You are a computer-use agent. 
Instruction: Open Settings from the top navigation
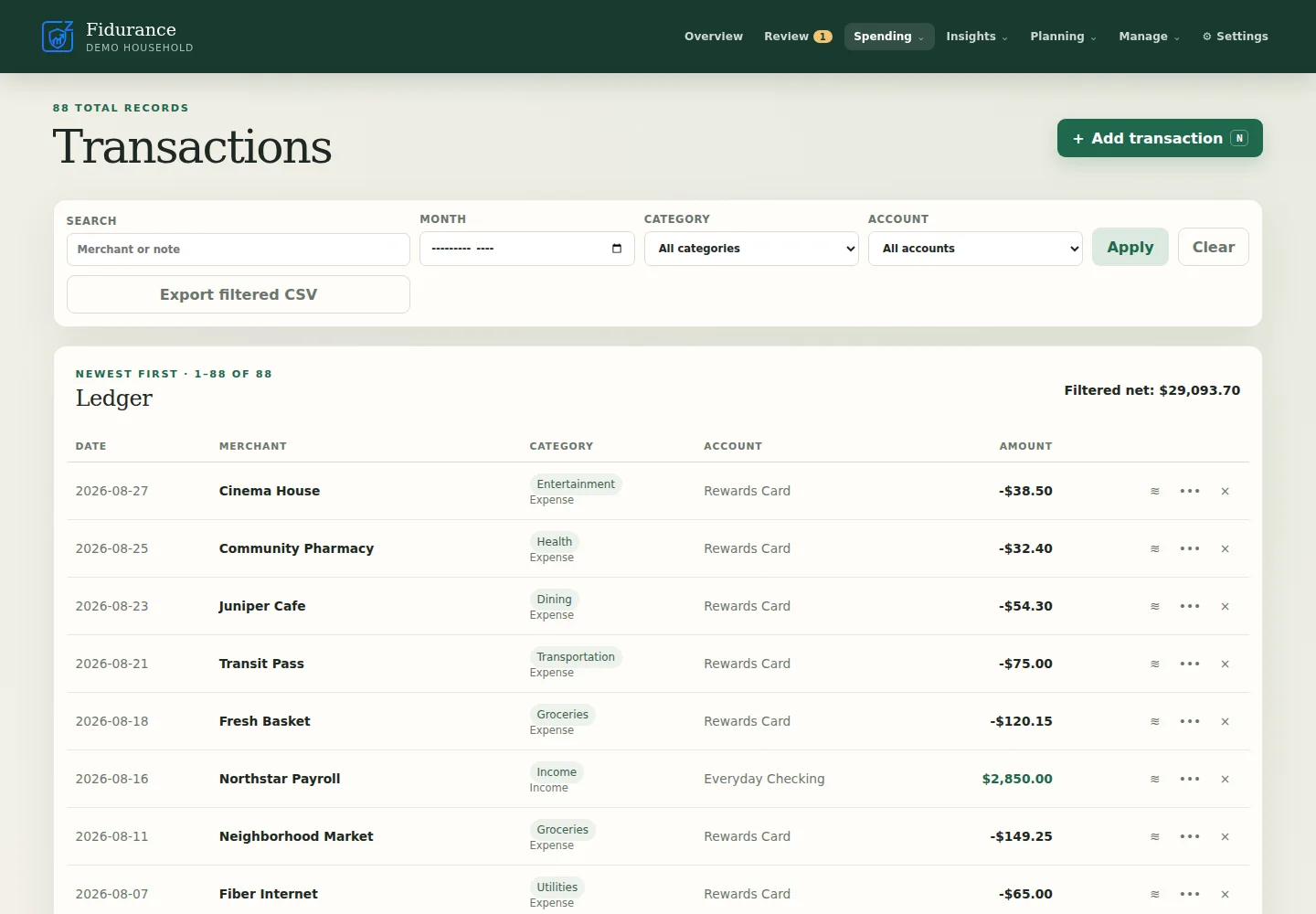[1236, 37]
